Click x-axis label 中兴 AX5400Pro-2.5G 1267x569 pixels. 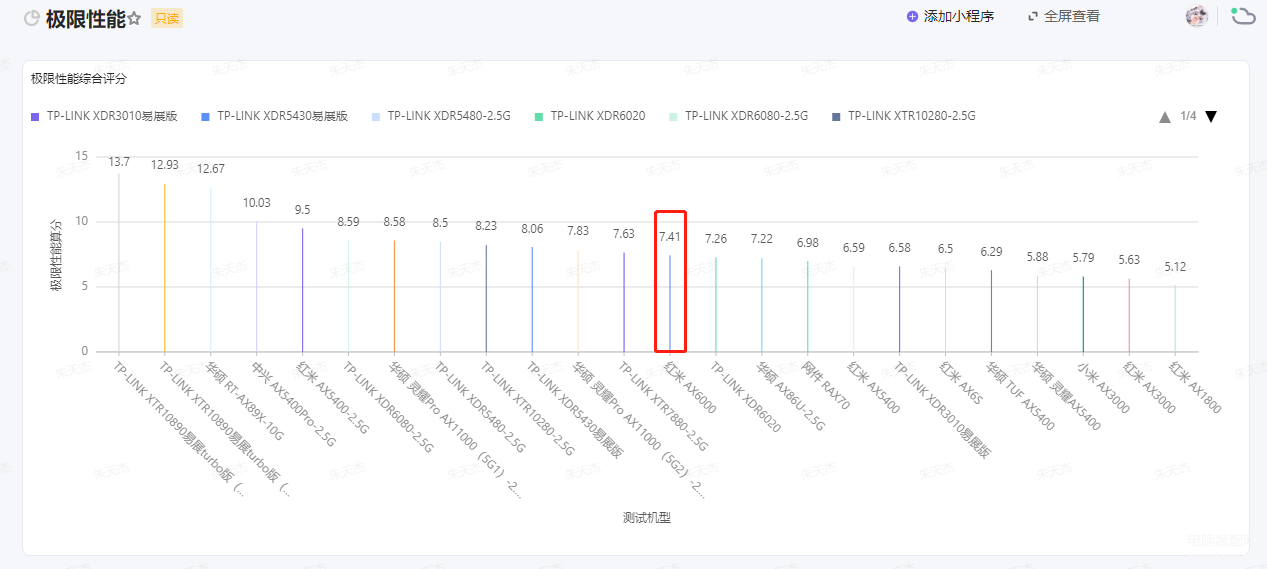(x=293, y=404)
